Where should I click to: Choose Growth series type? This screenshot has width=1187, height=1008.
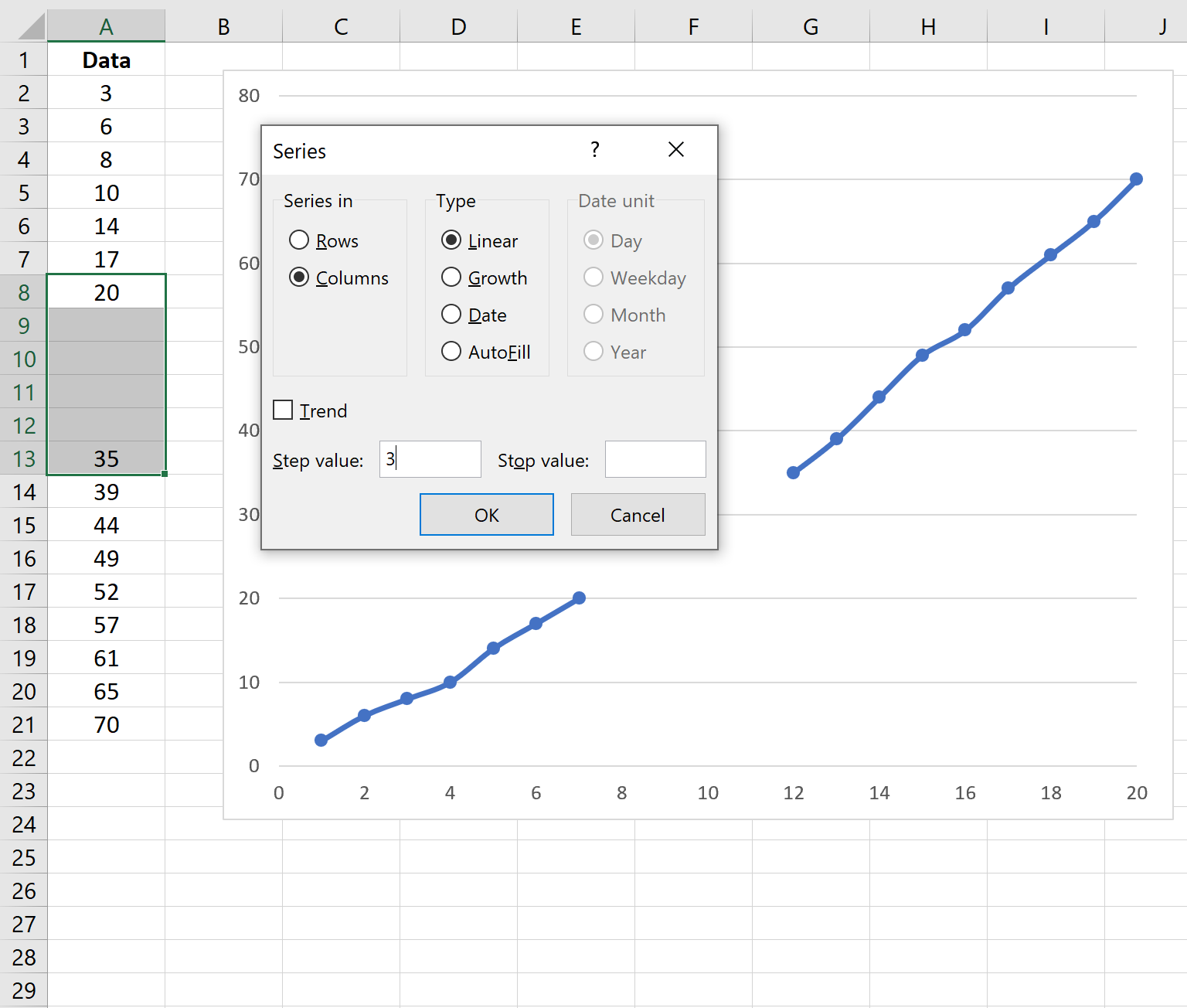click(x=451, y=278)
